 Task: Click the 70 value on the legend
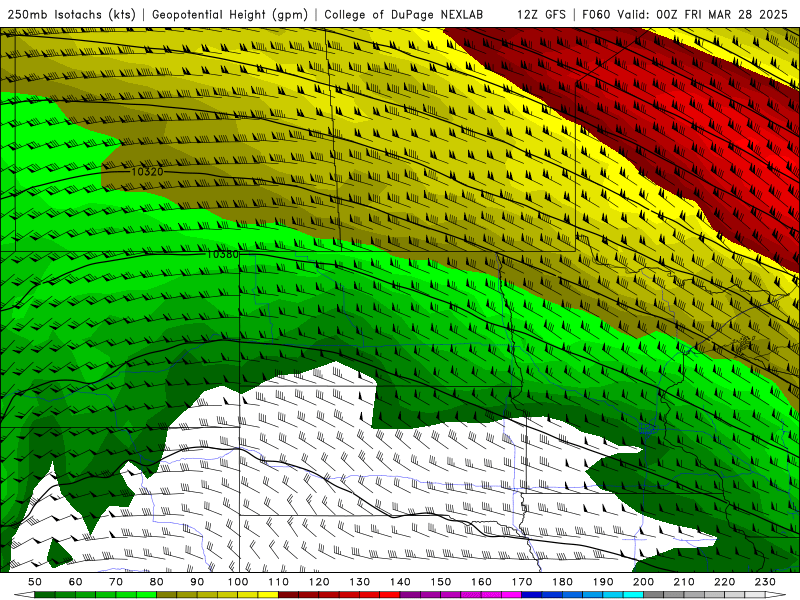(x=116, y=582)
